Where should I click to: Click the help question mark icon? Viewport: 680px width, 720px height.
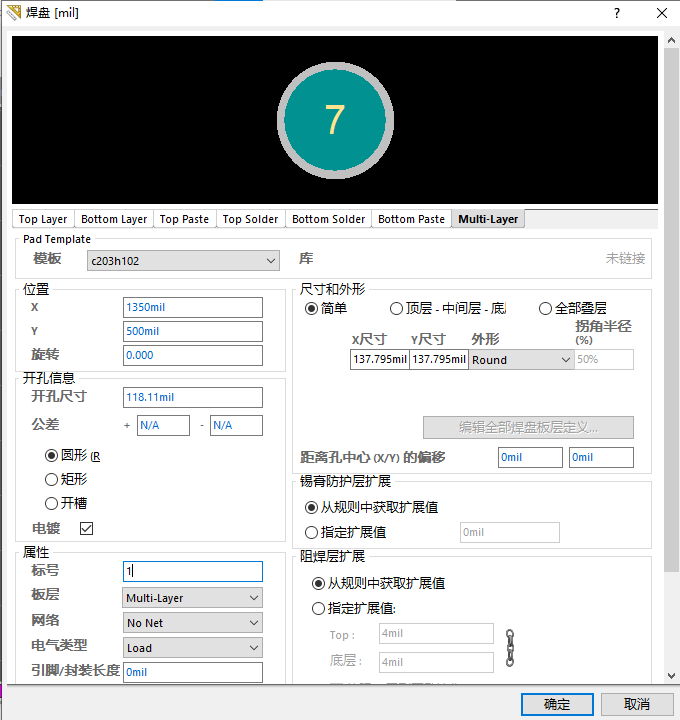pyautogui.click(x=617, y=13)
